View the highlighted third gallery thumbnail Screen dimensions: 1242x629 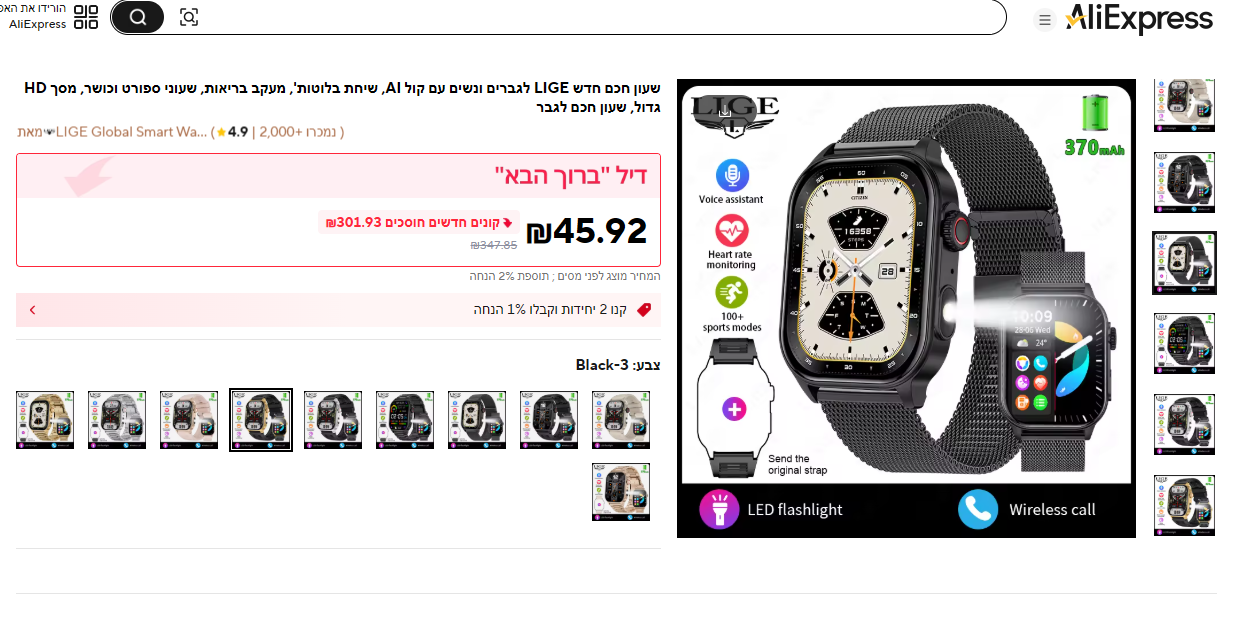coord(1185,263)
